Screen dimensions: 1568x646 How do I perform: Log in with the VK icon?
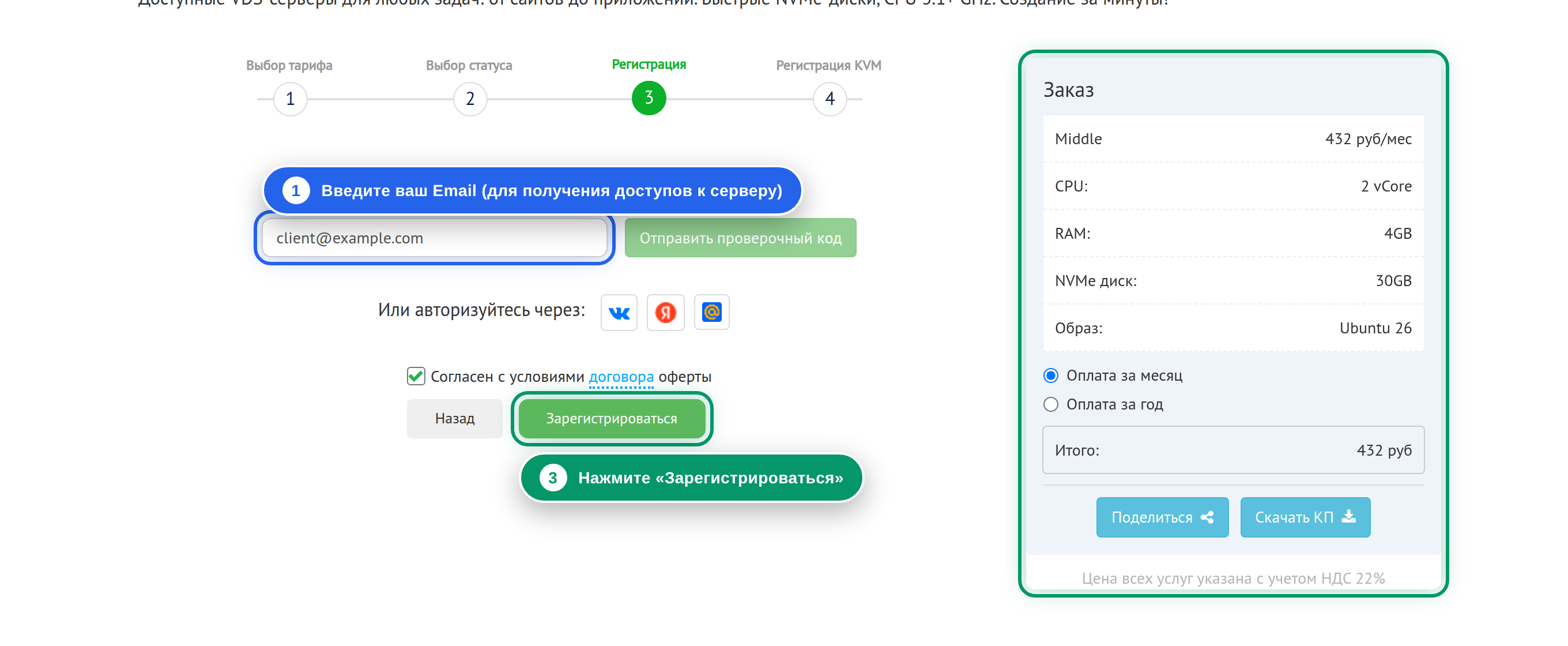pos(619,313)
